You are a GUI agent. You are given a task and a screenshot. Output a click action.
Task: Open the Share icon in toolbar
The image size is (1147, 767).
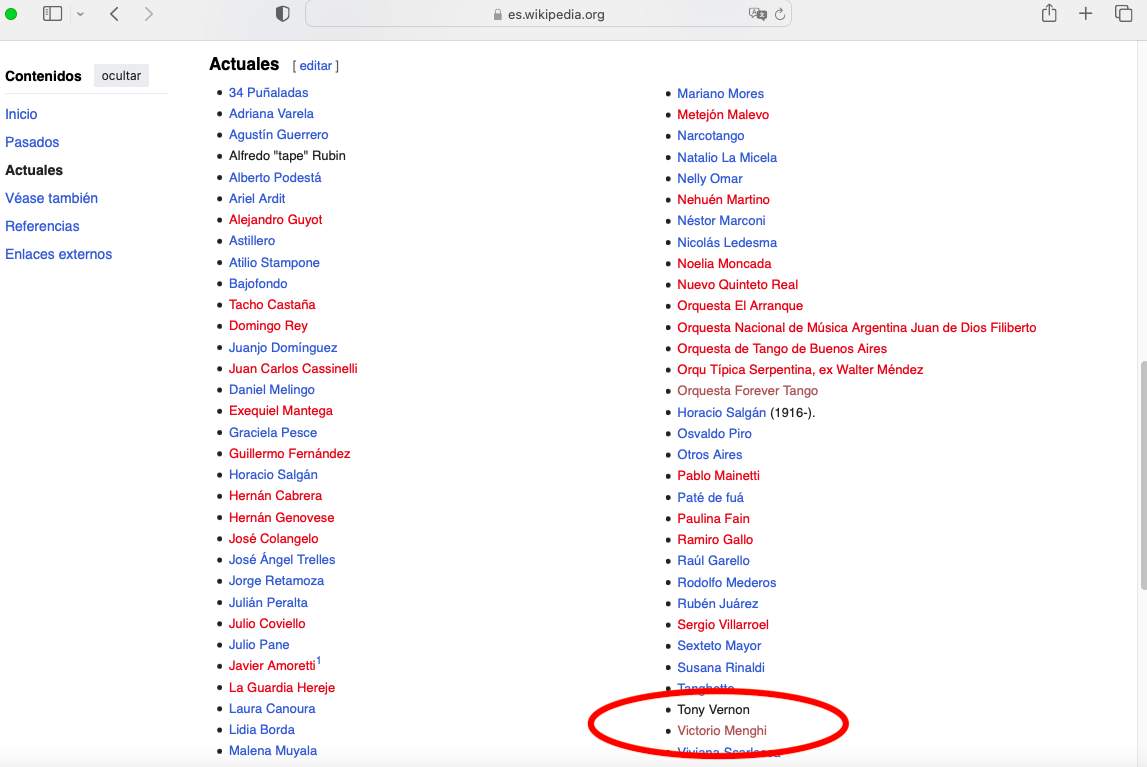pos(1049,13)
